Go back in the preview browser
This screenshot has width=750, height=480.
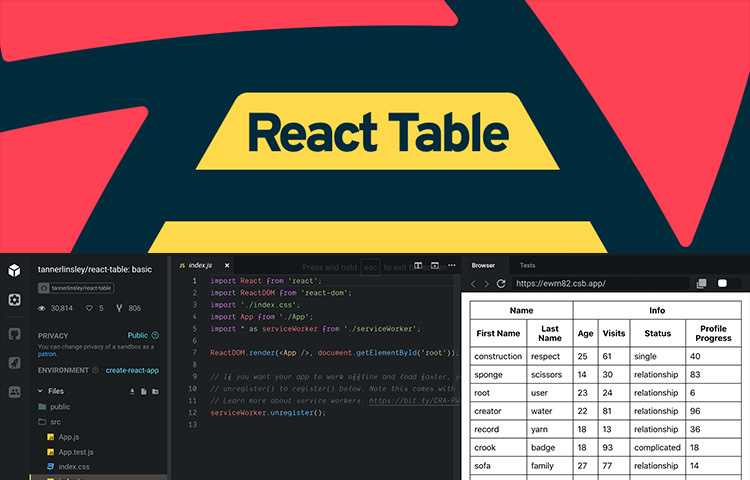coord(473,284)
